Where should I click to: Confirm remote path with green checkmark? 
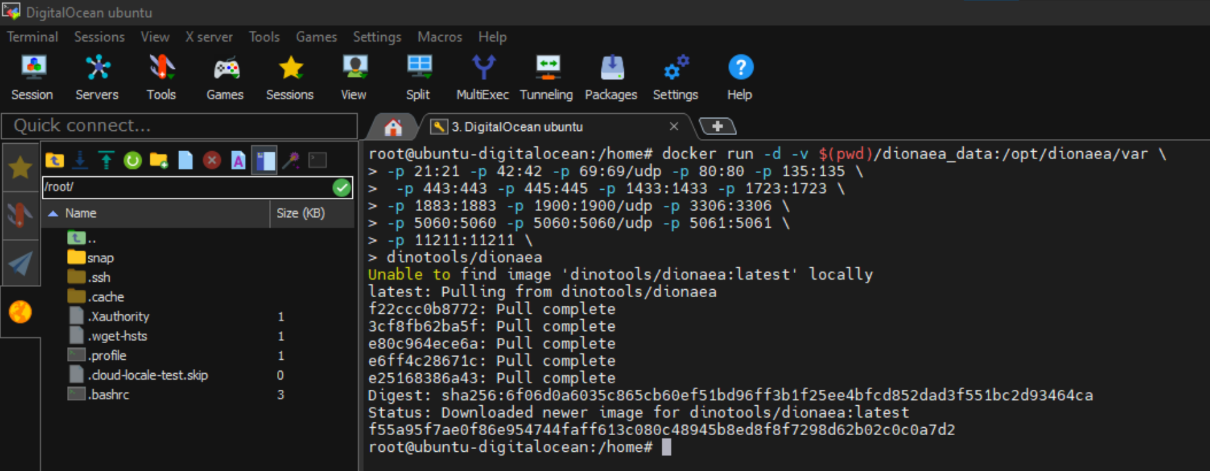pyautogui.click(x=342, y=187)
